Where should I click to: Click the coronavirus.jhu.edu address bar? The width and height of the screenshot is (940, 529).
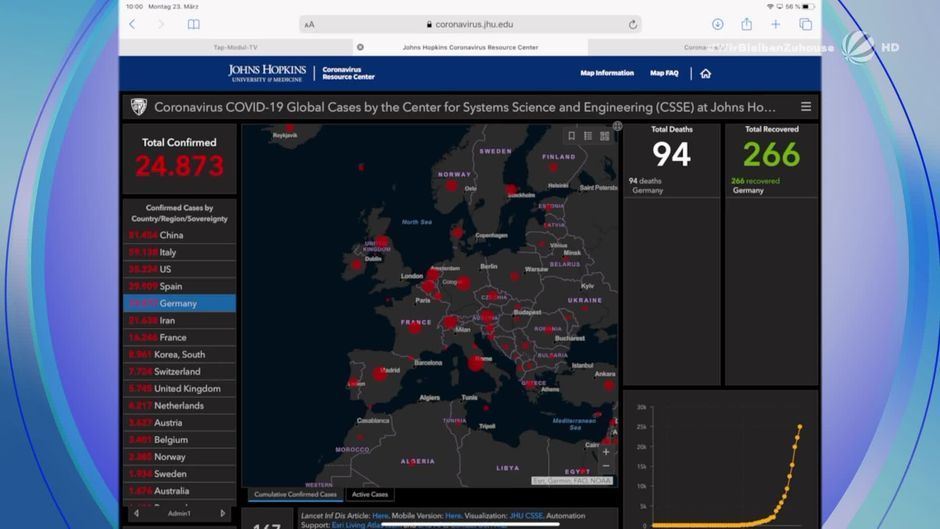tap(470, 25)
